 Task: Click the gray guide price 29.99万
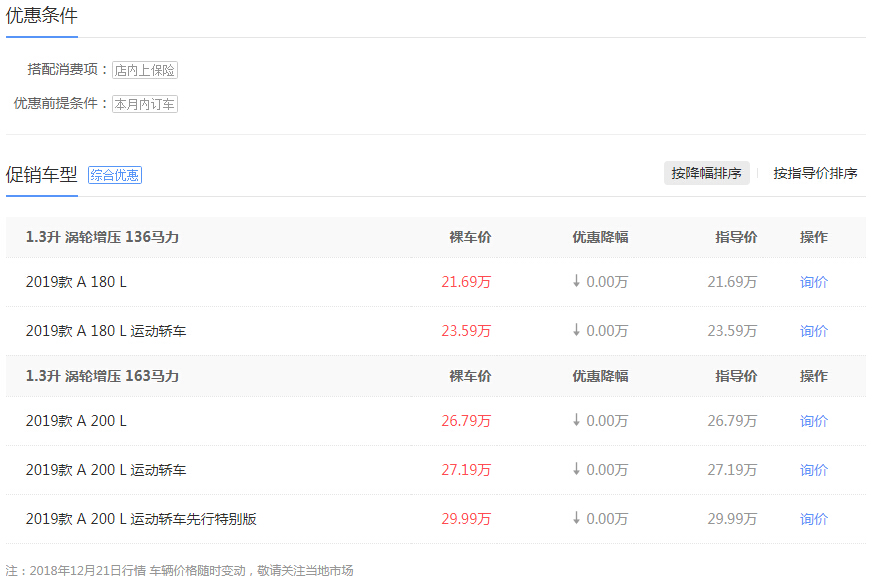pyautogui.click(x=732, y=519)
